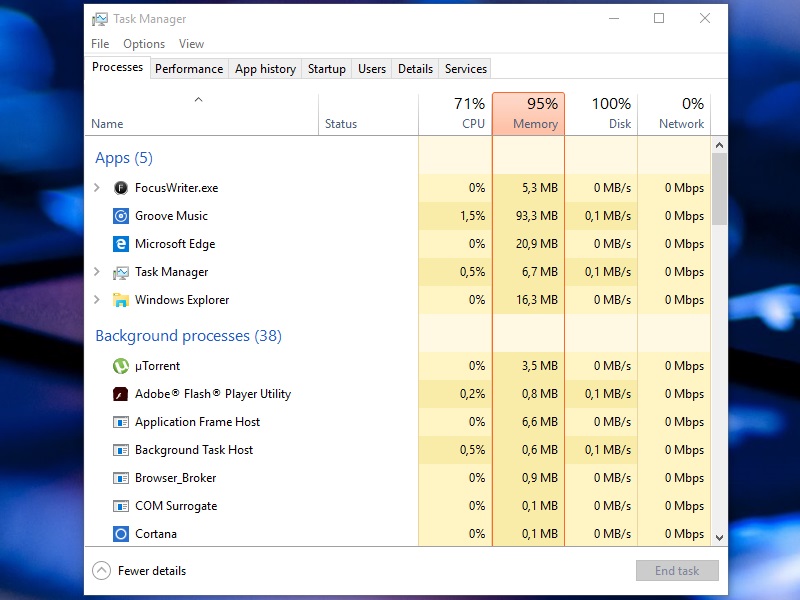Click the µTorrent process icon
This screenshot has width=800, height=600.
[x=120, y=366]
